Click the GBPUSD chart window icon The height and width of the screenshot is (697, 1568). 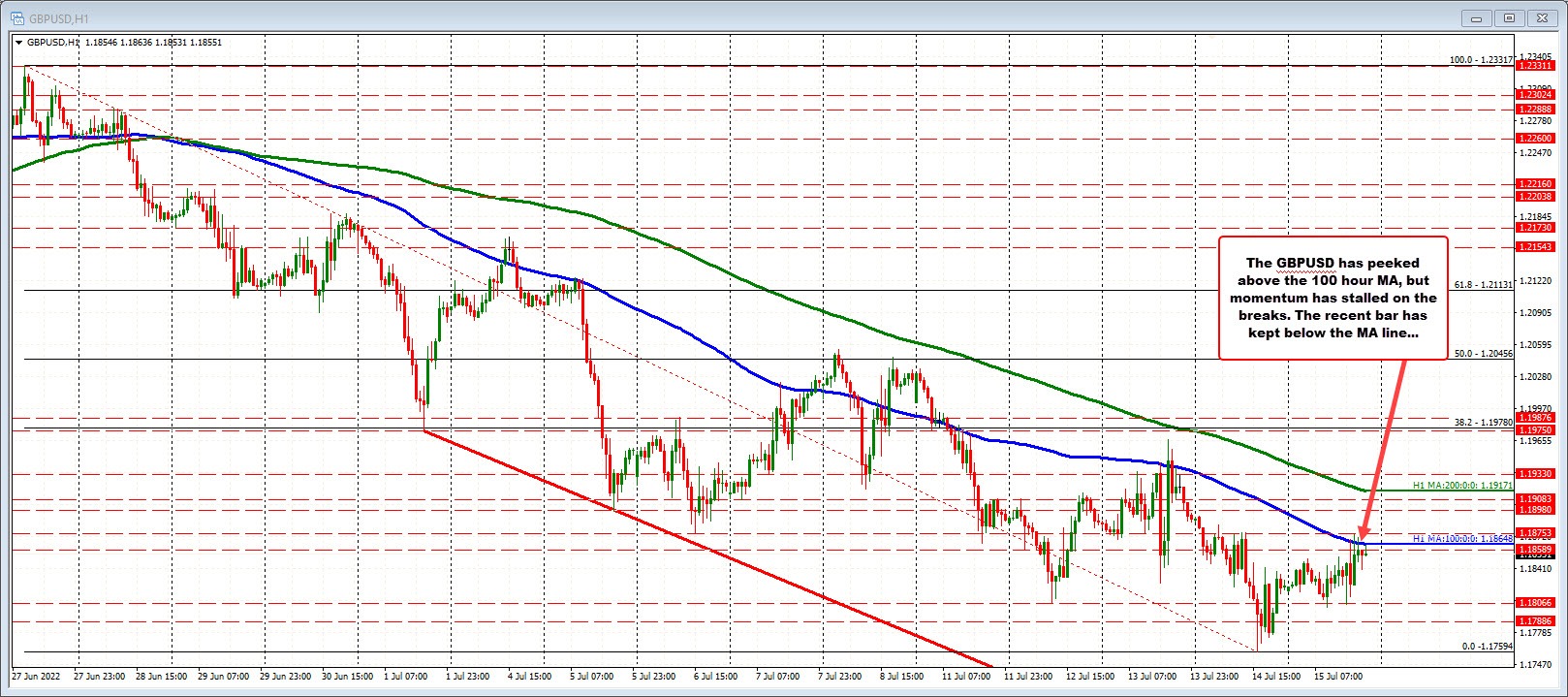tap(16, 16)
